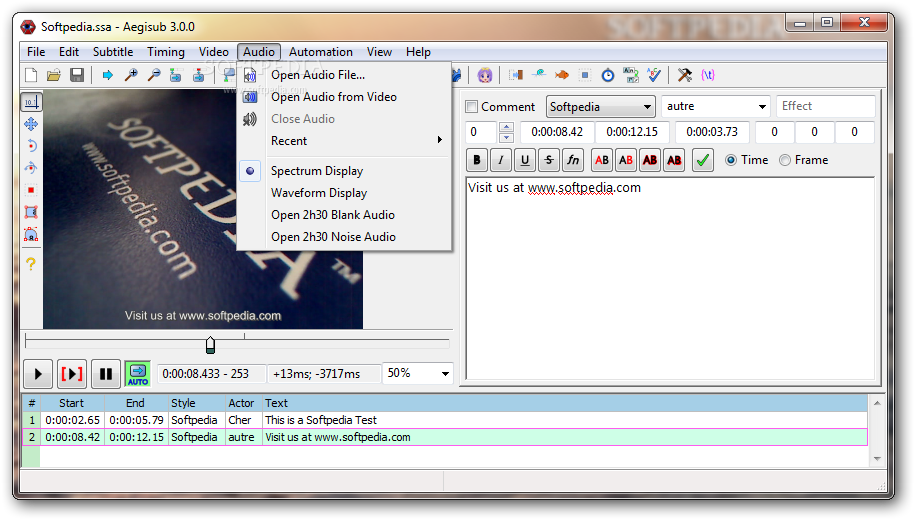Open the anime-girl Automation manager icon
Image resolution: width=915 pixels, height=520 pixels.
[485, 75]
